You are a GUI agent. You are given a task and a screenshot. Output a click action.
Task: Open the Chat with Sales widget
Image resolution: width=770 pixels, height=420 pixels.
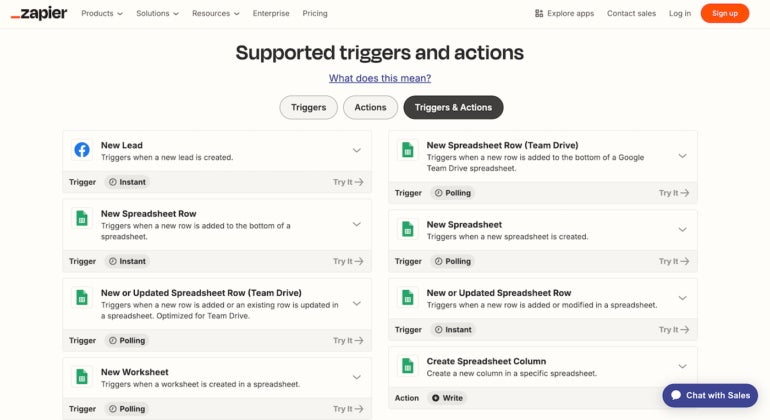[x=710, y=395]
